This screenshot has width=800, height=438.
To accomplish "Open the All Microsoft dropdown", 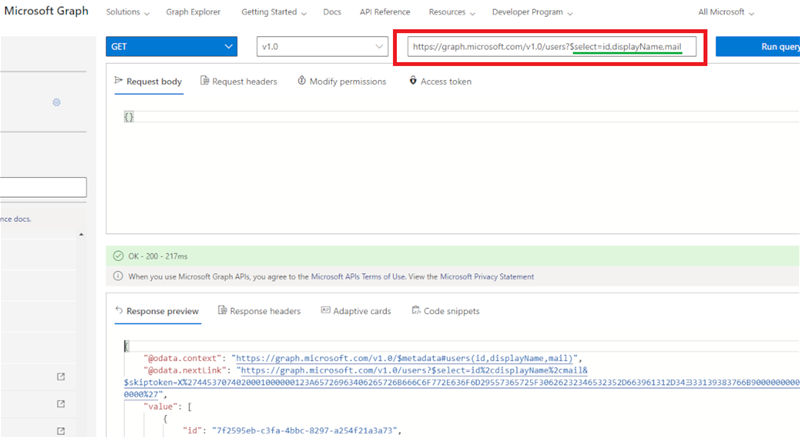I will pyautogui.click(x=726, y=12).
